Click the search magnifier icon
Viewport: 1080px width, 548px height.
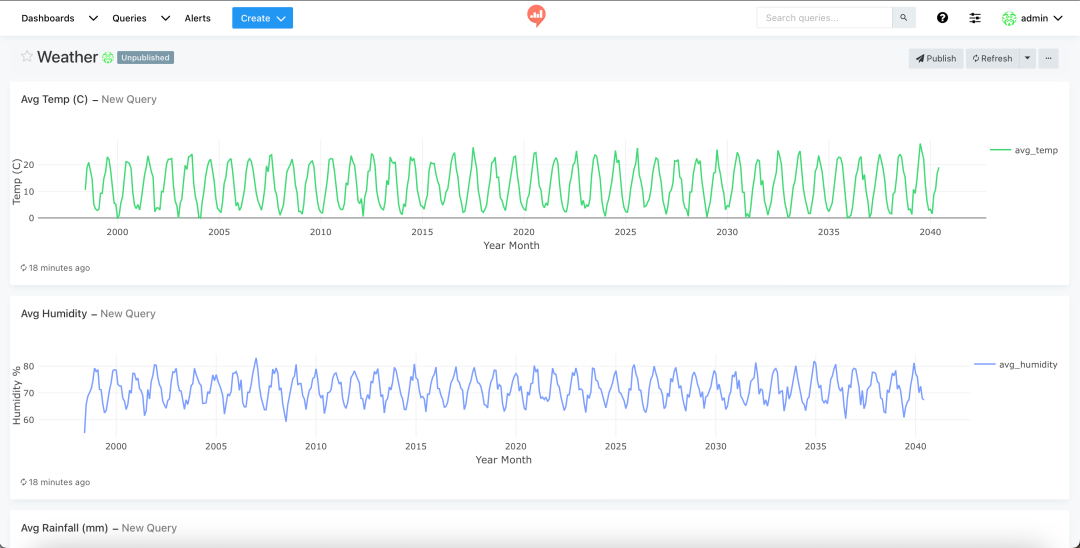904,18
